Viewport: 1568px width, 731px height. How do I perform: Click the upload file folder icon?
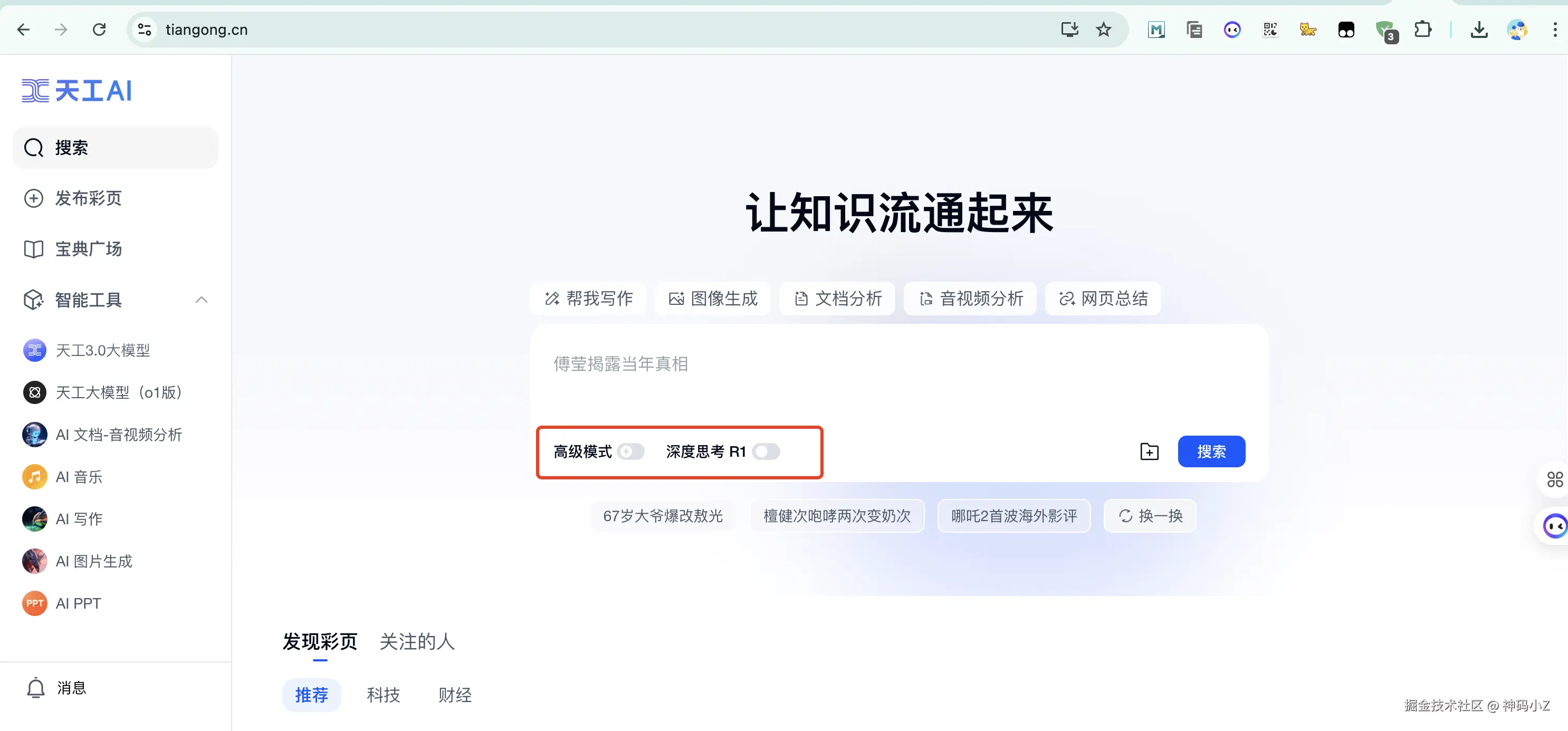[x=1149, y=451]
